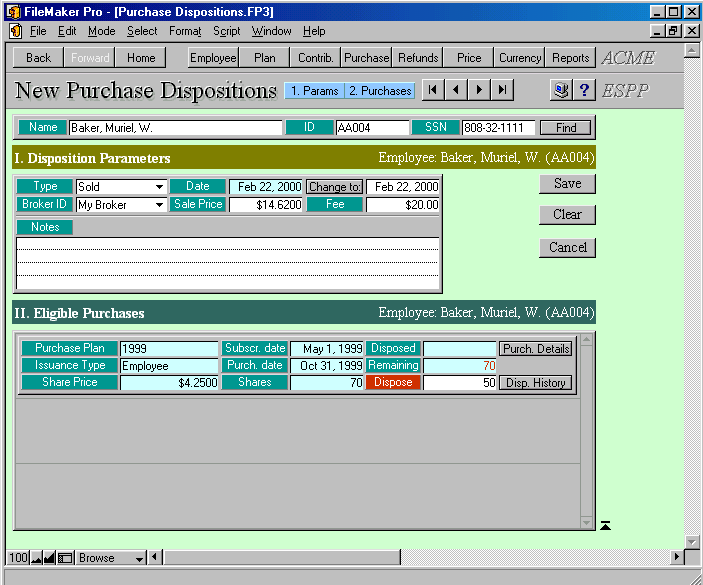The height and width of the screenshot is (585, 703).
Task: Open the Refunds section
Action: pos(418,58)
